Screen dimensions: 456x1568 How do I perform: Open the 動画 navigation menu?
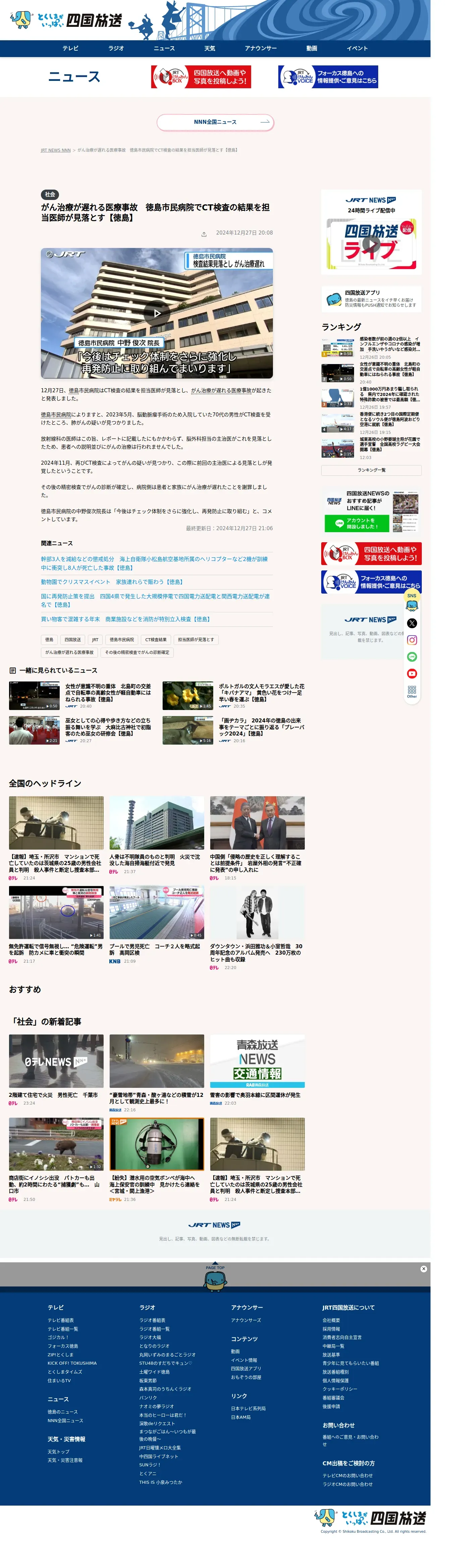coord(312,48)
